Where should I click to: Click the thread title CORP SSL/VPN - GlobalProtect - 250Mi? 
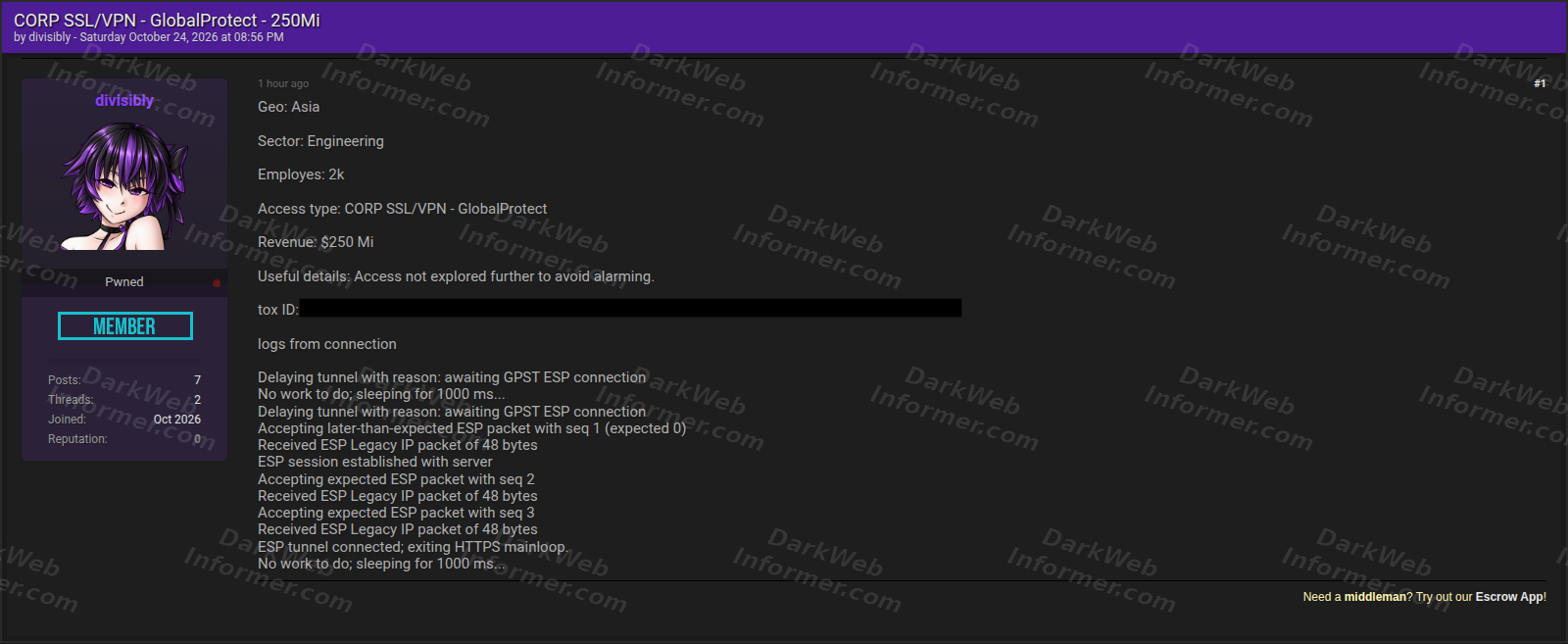click(x=167, y=20)
